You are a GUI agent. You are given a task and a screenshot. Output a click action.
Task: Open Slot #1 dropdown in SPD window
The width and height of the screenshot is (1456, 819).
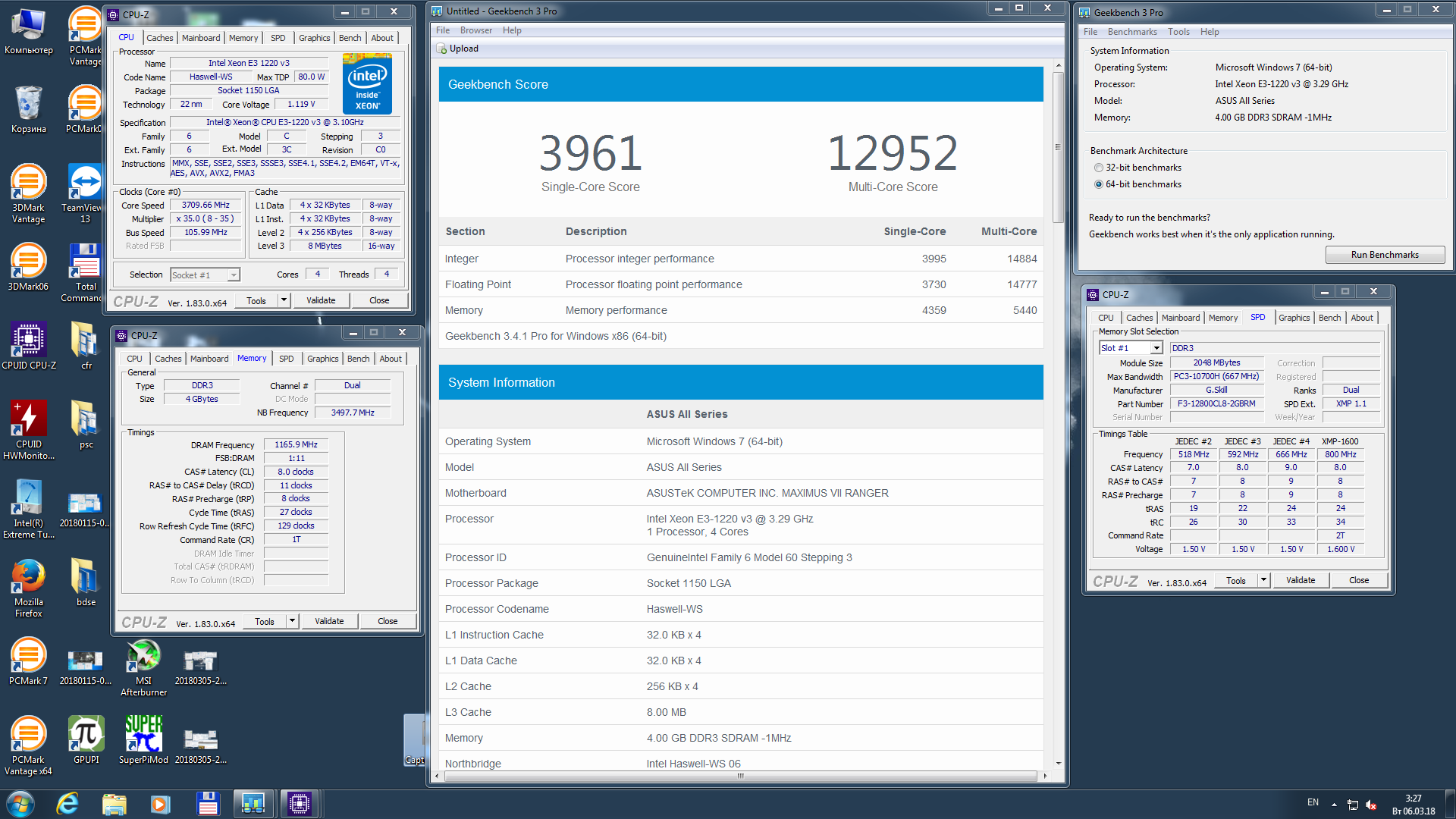click(1156, 348)
